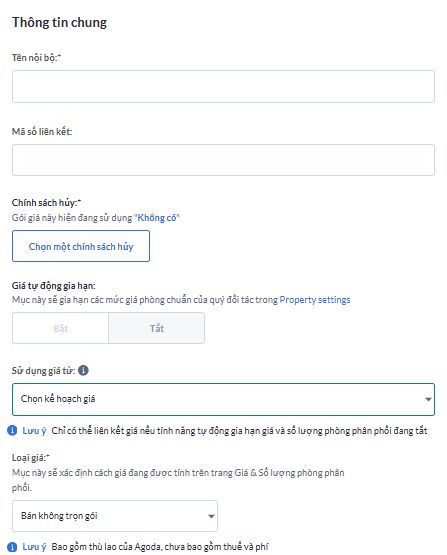Click the info icon before the rate-linking Lưu ý note
This screenshot has width=447, height=555.
tap(12, 430)
